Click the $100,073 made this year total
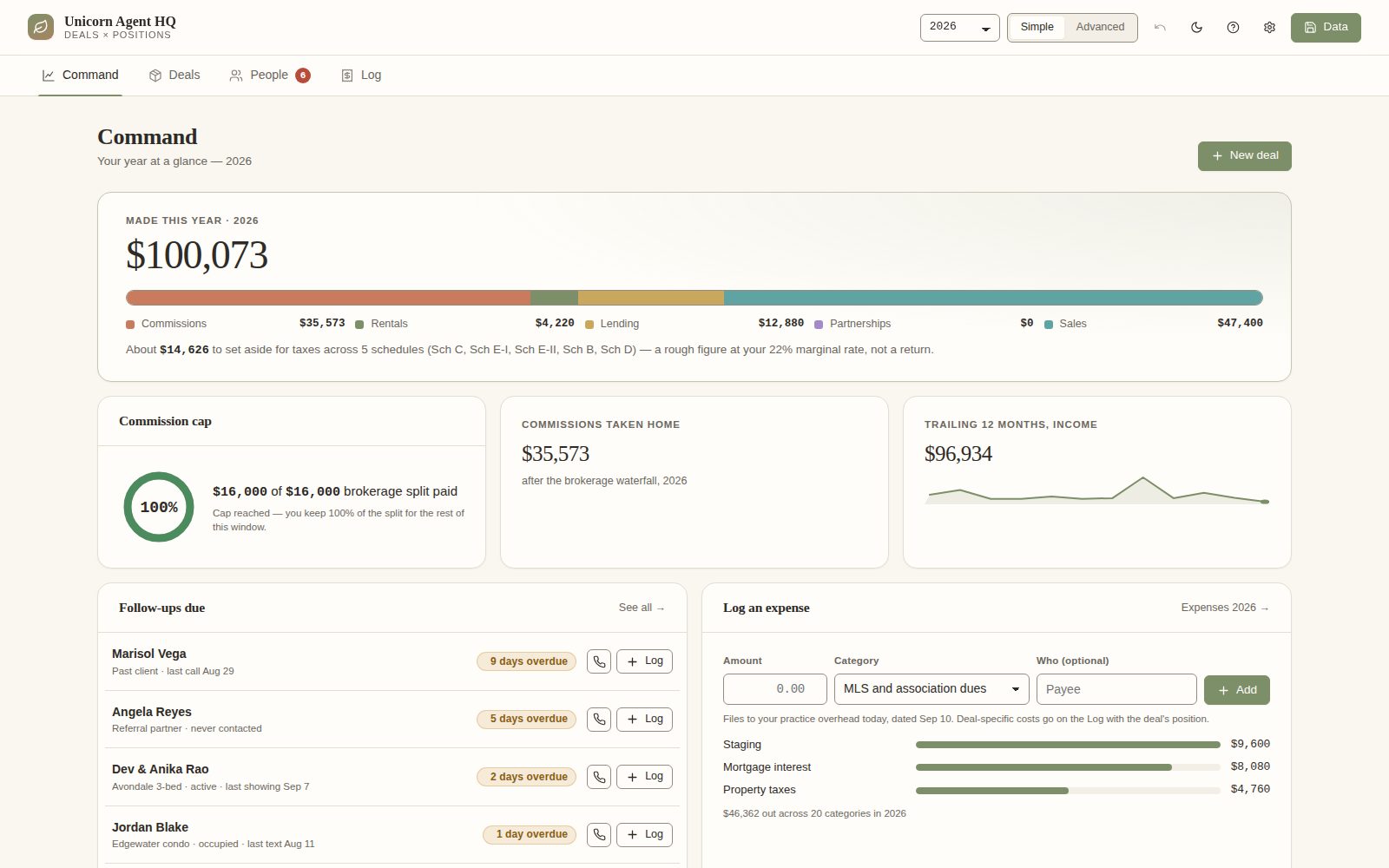The height and width of the screenshot is (868, 1389). [x=197, y=255]
